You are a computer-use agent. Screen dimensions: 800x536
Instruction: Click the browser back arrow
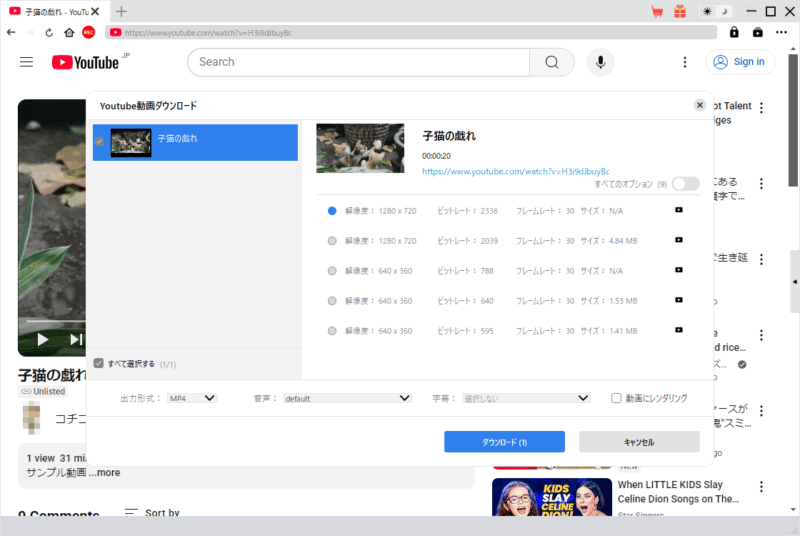11,33
